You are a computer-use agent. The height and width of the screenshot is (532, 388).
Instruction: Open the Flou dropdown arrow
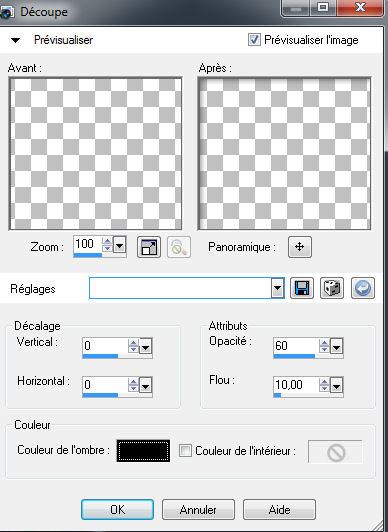pos(336,385)
